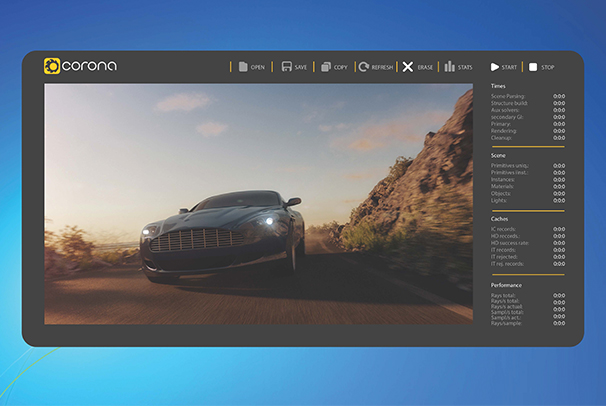The height and width of the screenshot is (406, 606).
Task: Save the render with Save icon
Action: click(x=286, y=67)
